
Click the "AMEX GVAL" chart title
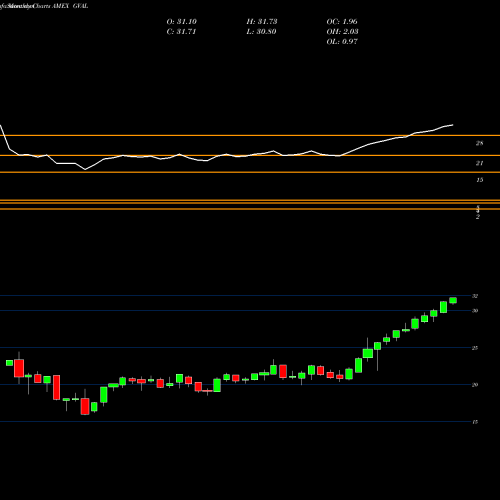pos(70,6)
